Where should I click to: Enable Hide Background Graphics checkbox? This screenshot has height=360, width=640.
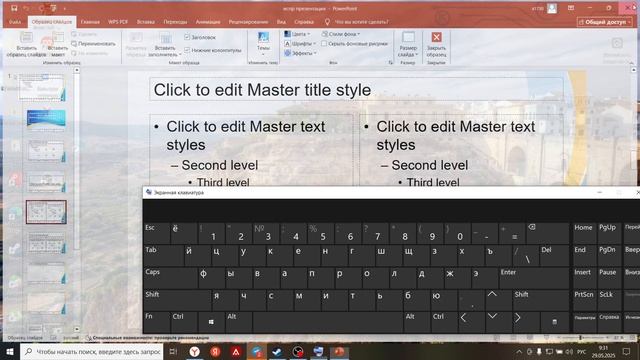coord(324,43)
